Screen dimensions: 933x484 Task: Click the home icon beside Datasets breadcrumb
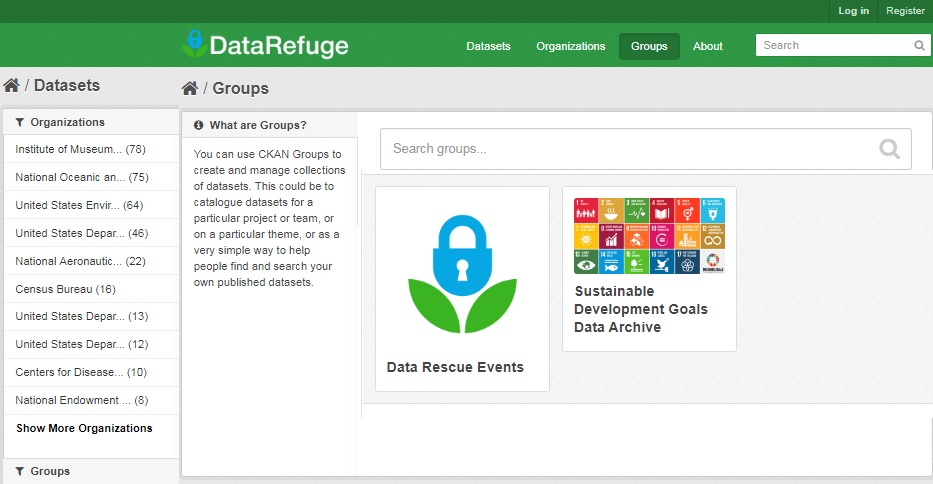[x=11, y=85]
